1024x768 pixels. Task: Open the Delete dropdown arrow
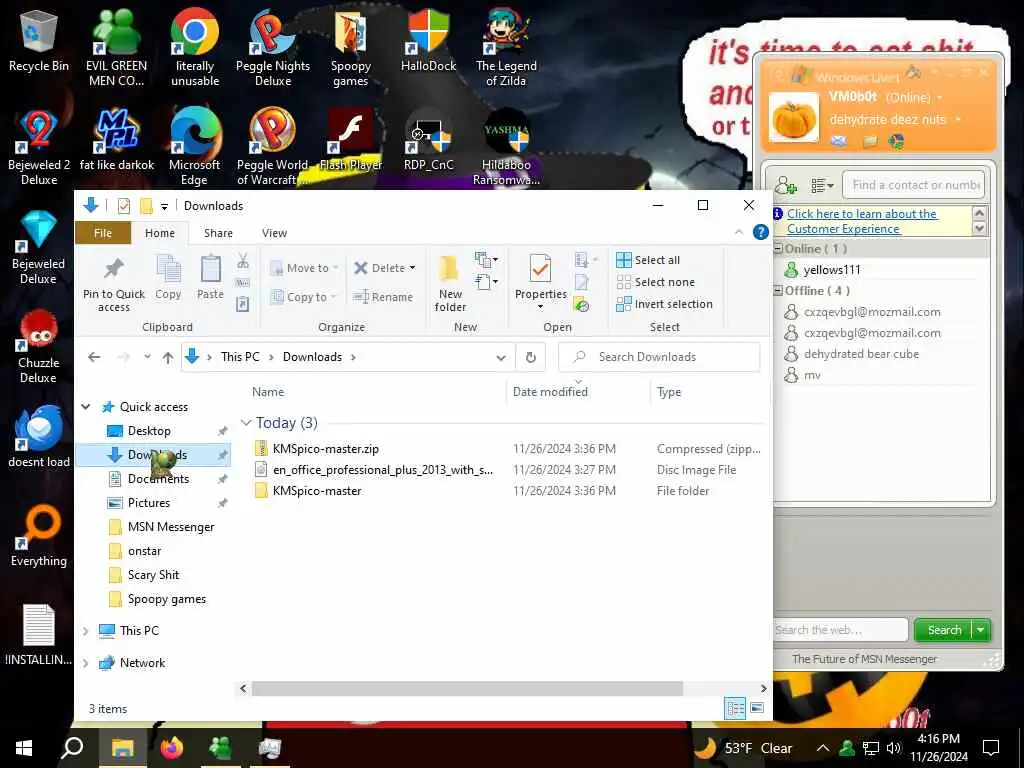(x=412, y=268)
